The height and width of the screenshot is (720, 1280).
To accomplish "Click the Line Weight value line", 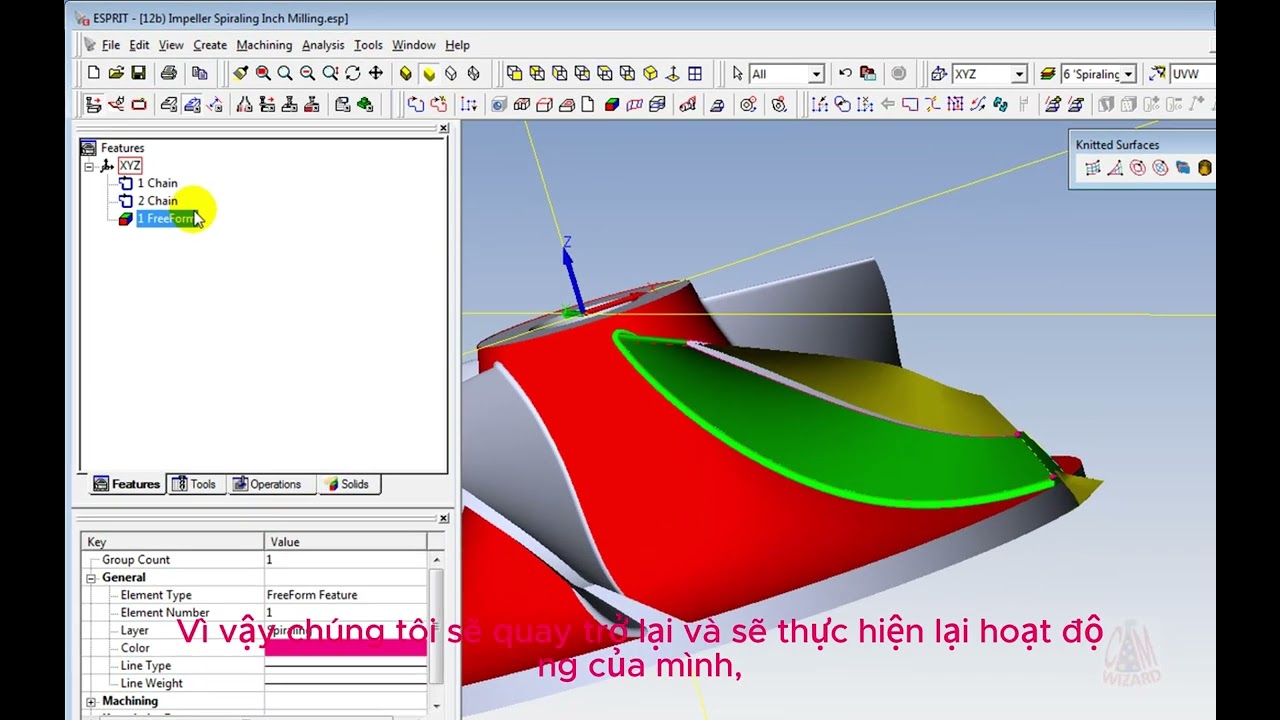I will coord(346,684).
